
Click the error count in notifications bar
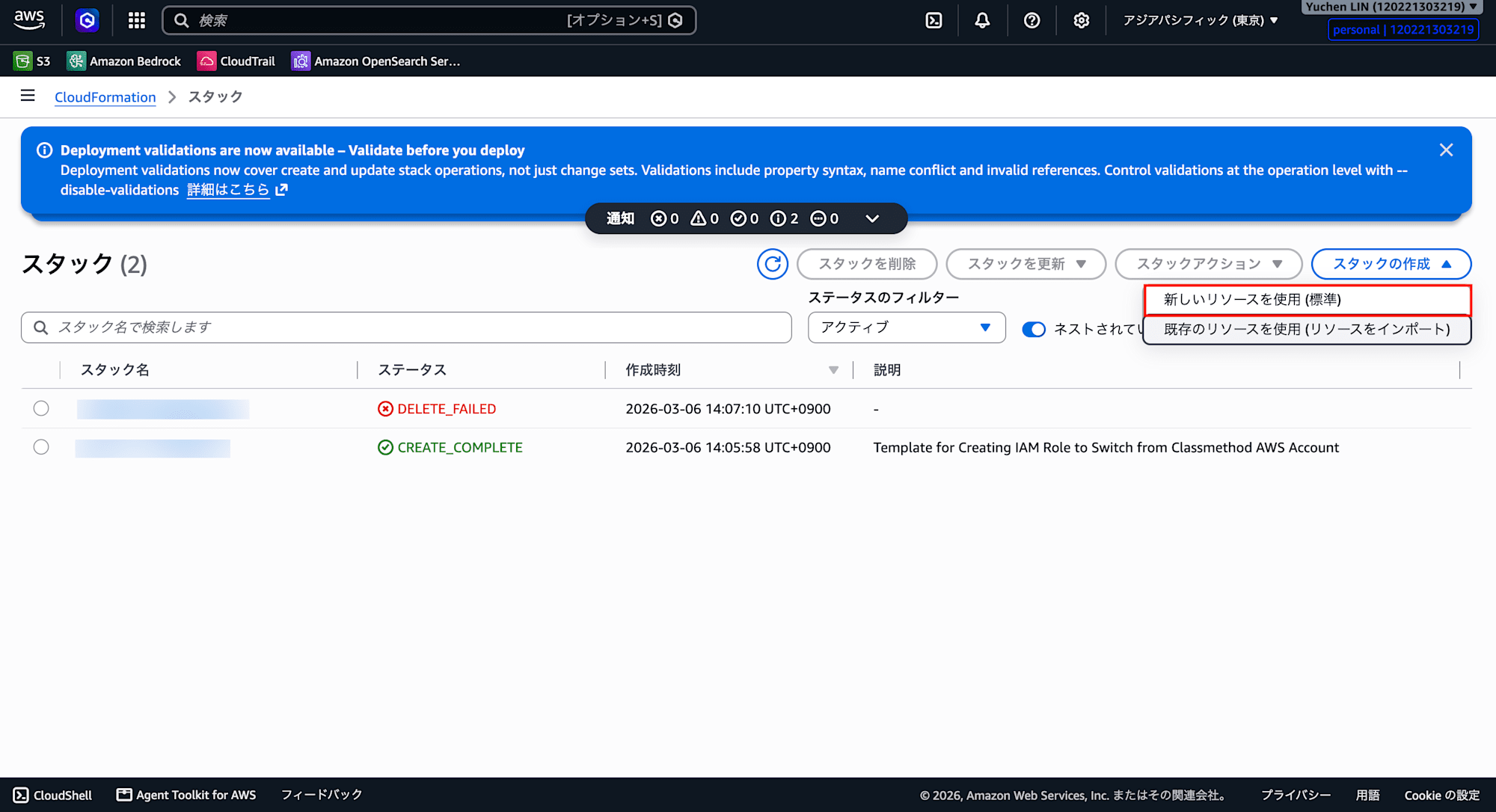click(x=664, y=218)
